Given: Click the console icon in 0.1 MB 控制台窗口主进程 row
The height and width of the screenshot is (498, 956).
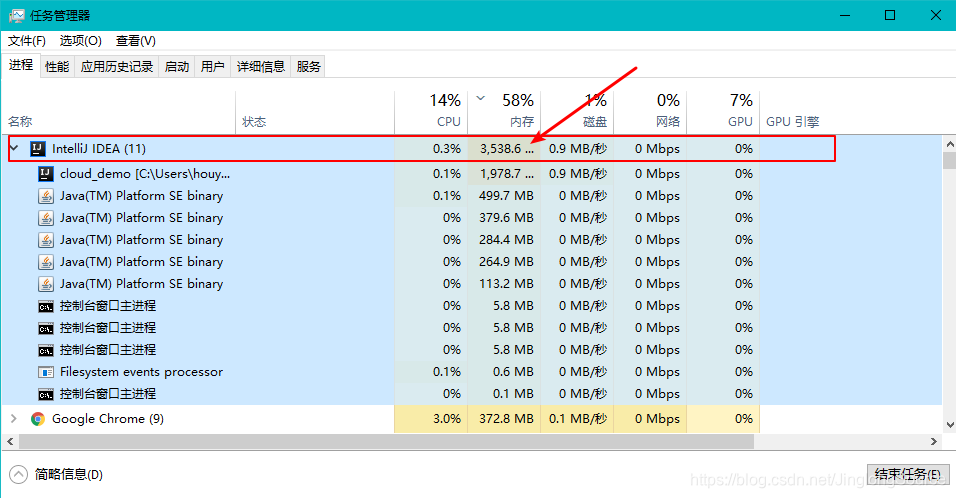Looking at the screenshot, I should [x=46, y=394].
